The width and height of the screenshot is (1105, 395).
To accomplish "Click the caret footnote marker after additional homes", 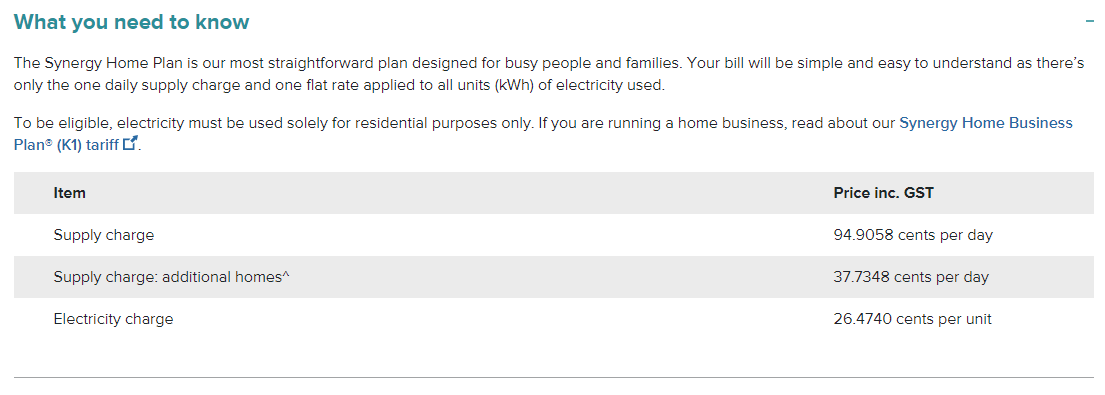I will point(286,275).
